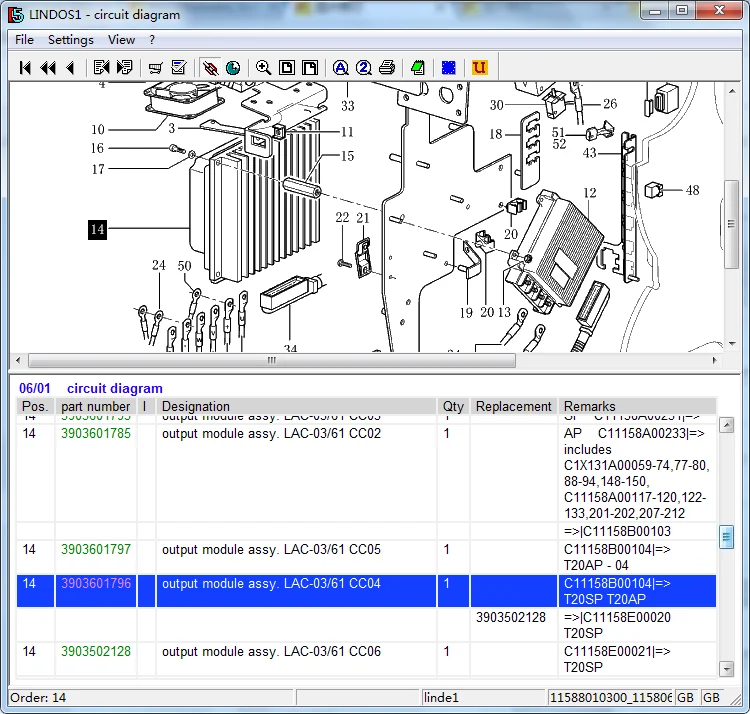
Task: Click the green clock history icon
Action: pyautogui.click(x=233, y=68)
